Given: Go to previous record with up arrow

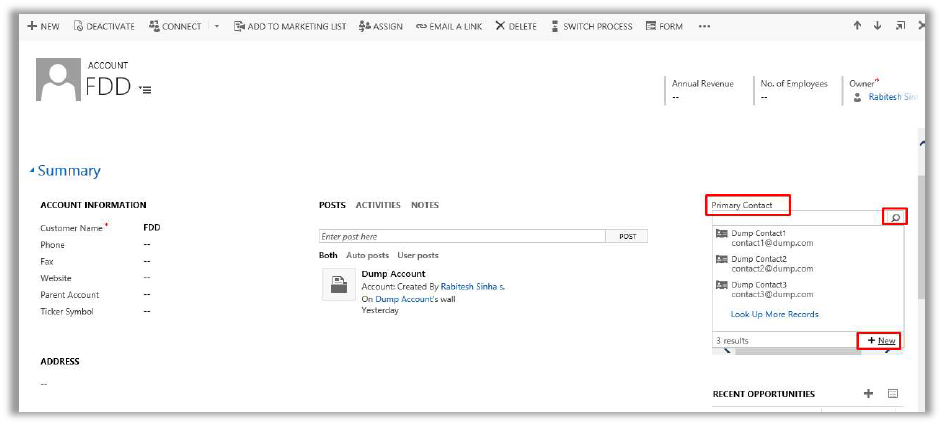Looking at the screenshot, I should (857, 26).
